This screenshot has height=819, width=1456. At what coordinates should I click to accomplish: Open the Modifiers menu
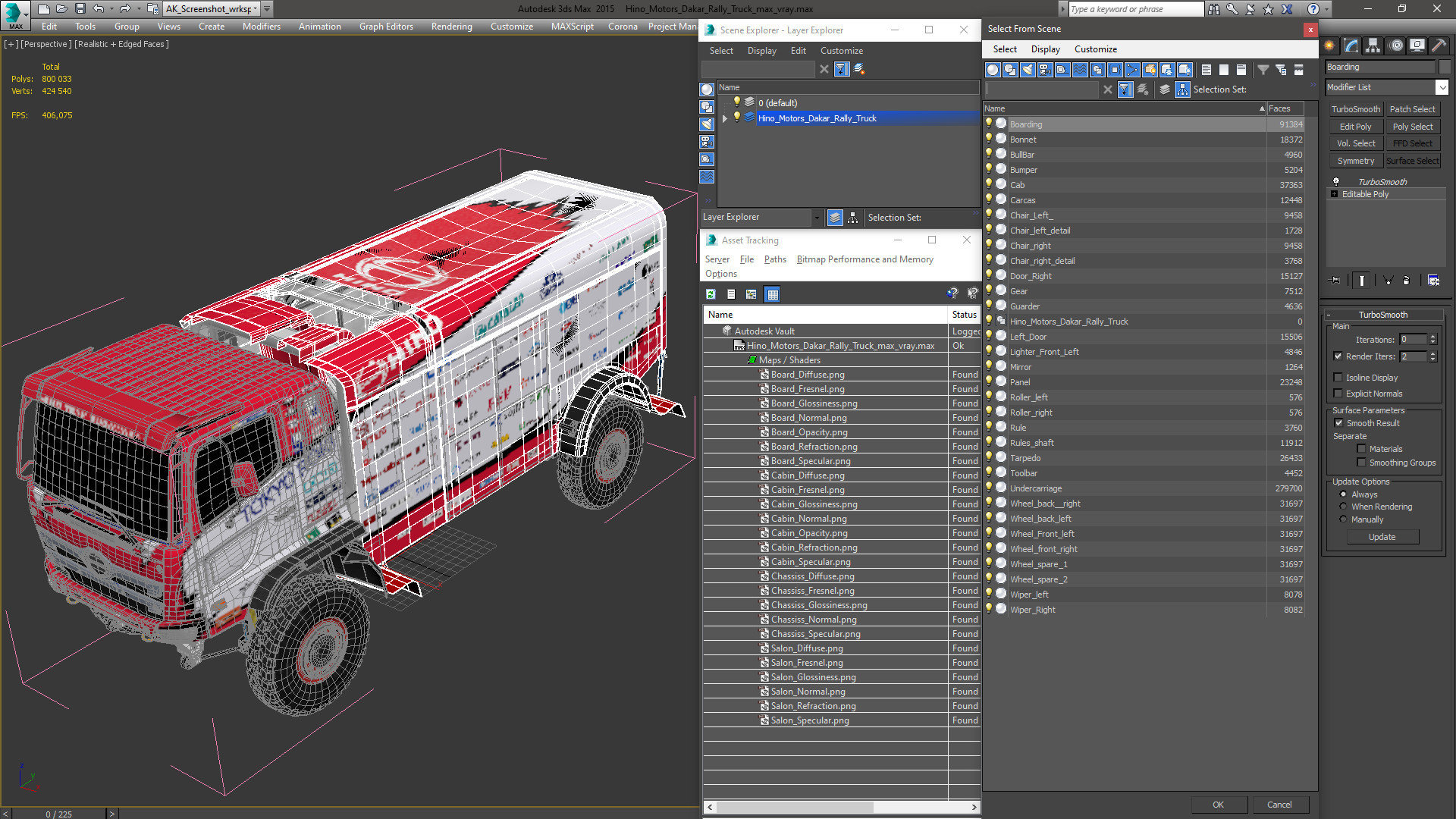coord(261,27)
